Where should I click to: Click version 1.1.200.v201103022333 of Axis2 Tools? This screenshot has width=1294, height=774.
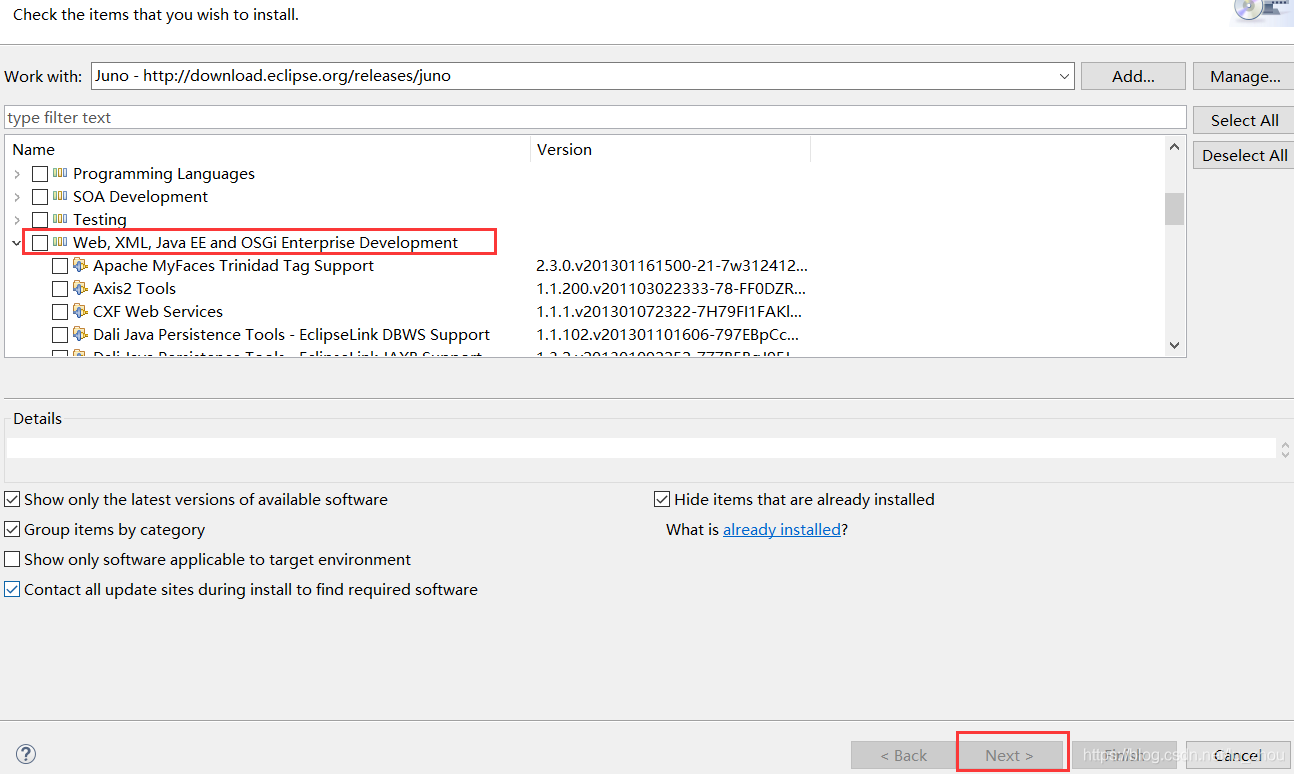click(671, 289)
